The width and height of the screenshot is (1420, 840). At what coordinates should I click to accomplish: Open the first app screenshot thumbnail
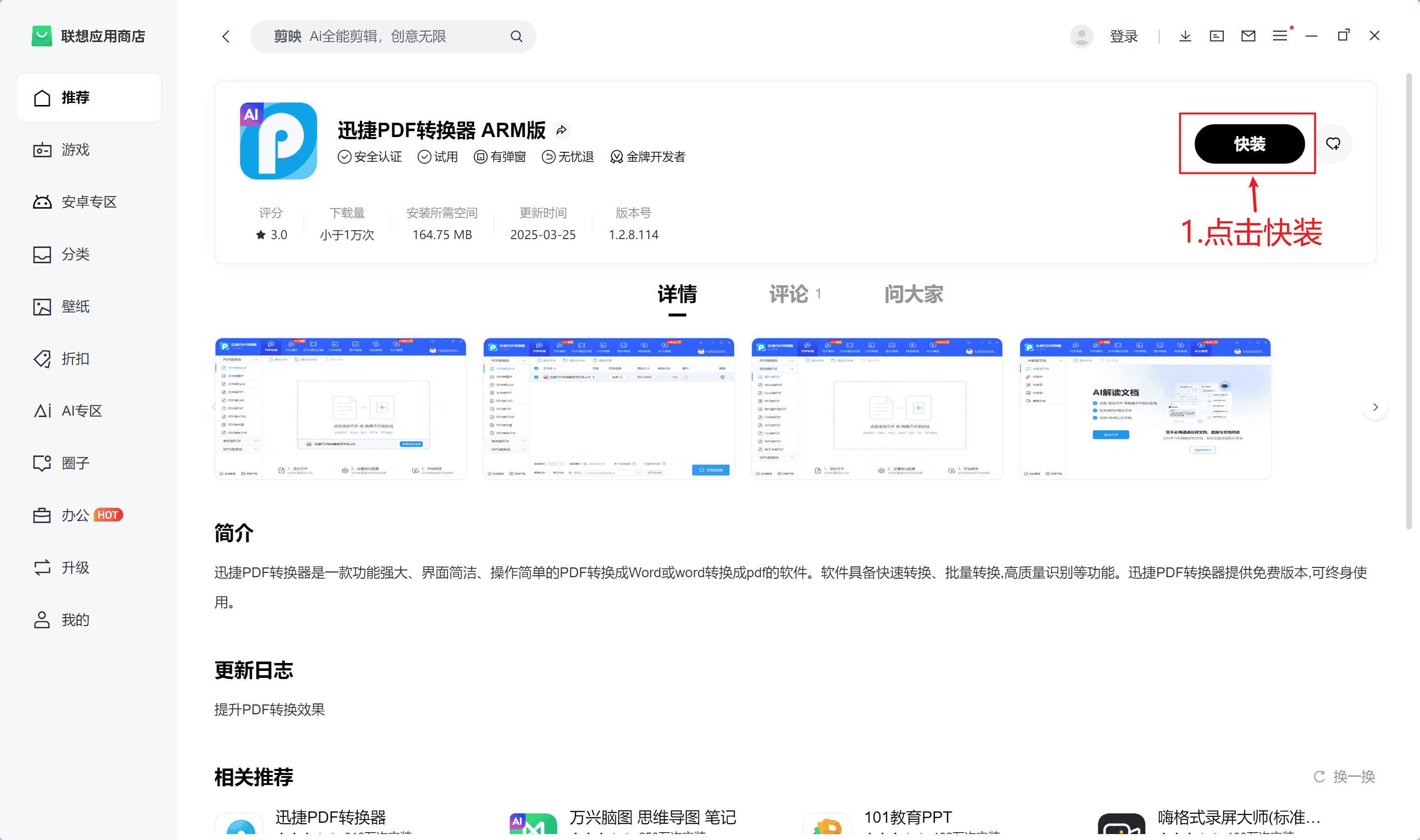click(340, 409)
